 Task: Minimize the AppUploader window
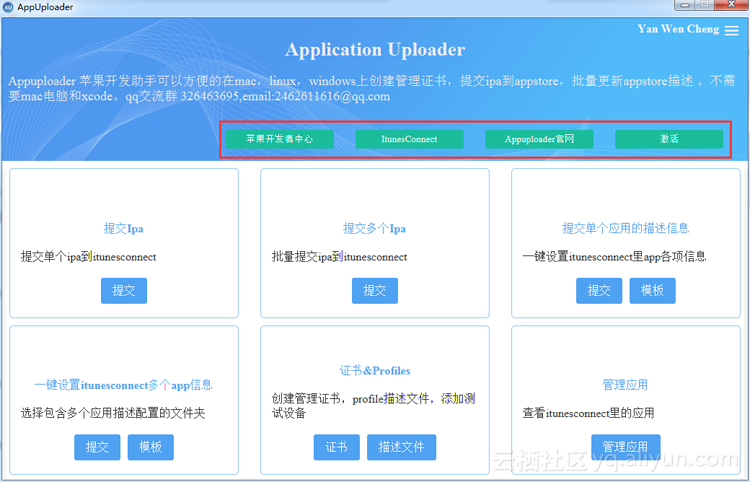685,5
